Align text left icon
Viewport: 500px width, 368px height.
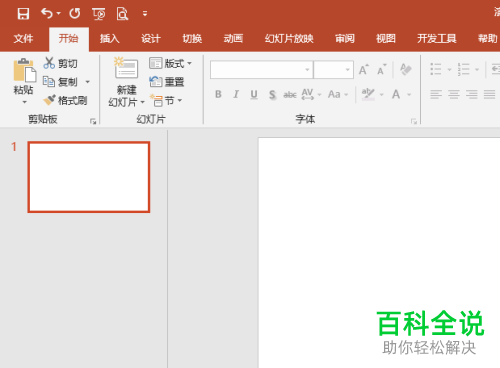point(436,95)
